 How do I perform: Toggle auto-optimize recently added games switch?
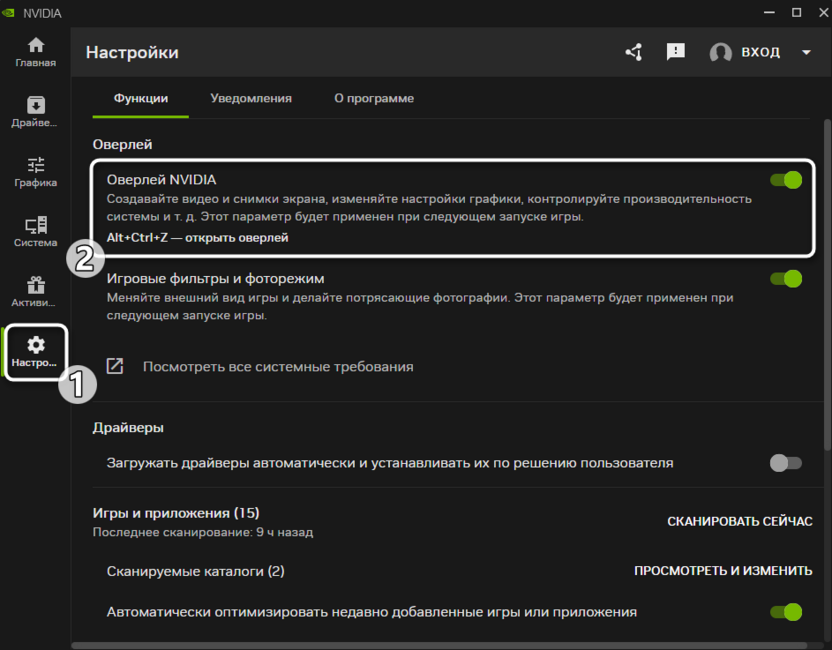pos(786,612)
